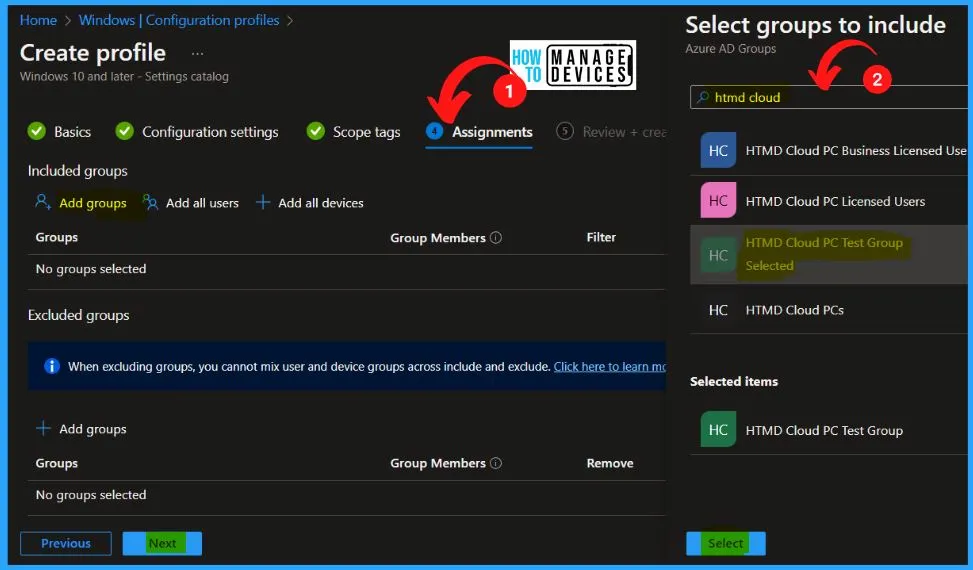
Task: Click green HC avatar in Selected items
Action: 718,429
